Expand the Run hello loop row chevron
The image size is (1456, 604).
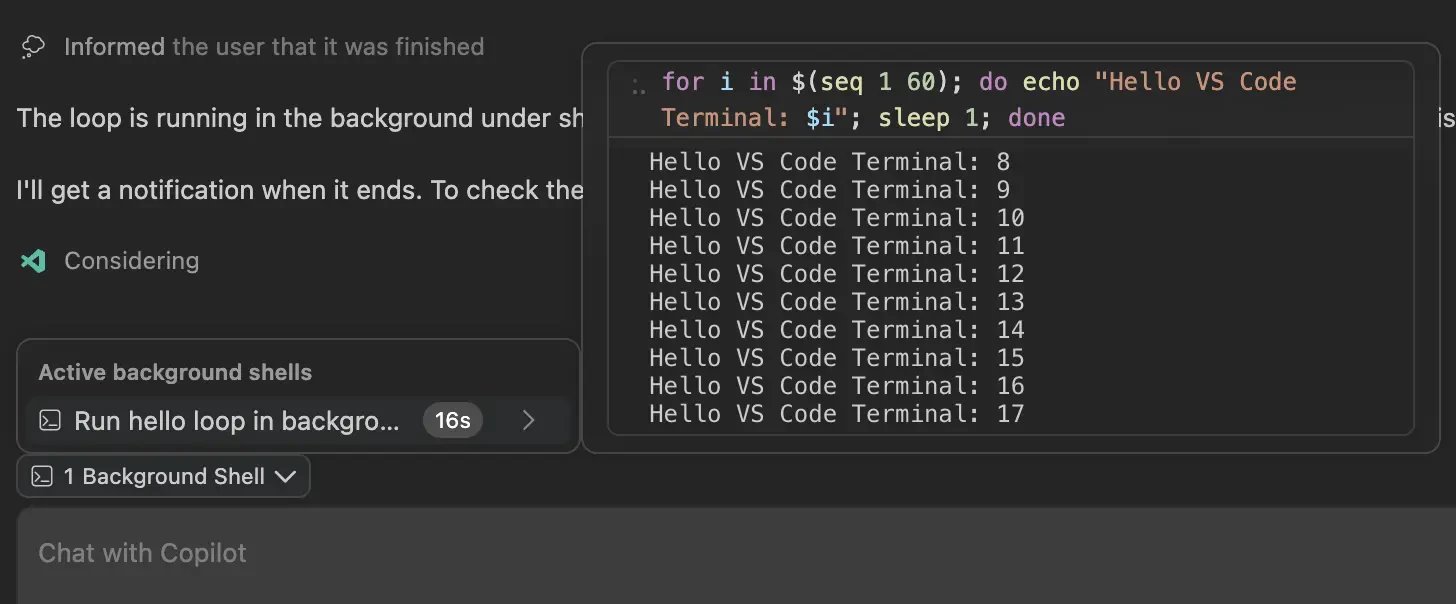click(x=529, y=421)
